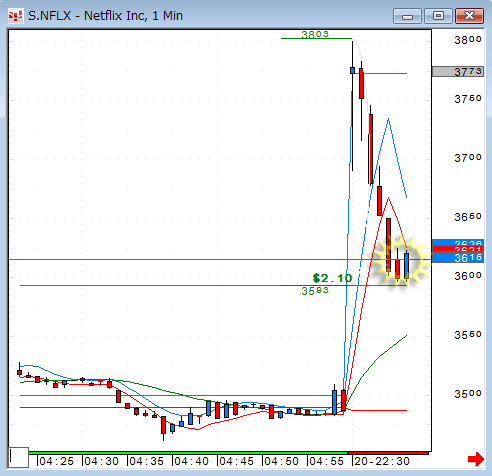Click the 04:40 time axis label

(x=191, y=461)
